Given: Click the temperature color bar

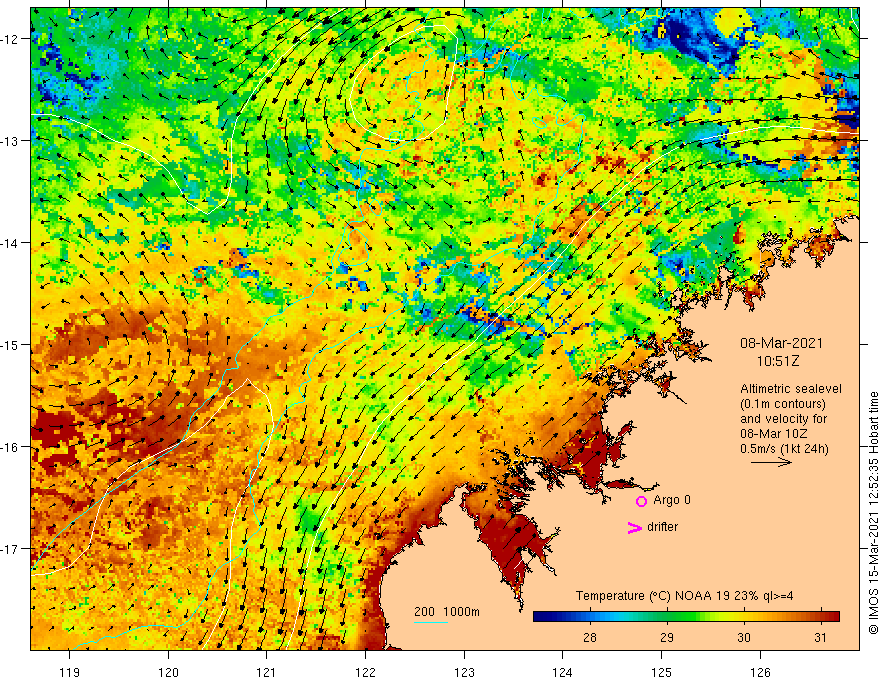Looking at the screenshot, I should [686, 616].
